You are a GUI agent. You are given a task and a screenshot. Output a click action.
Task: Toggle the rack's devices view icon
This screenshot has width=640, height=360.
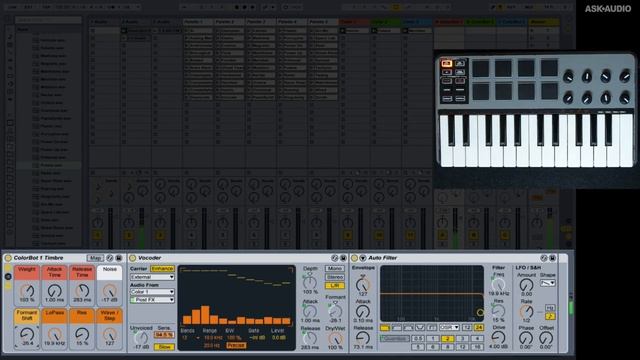coord(8,286)
